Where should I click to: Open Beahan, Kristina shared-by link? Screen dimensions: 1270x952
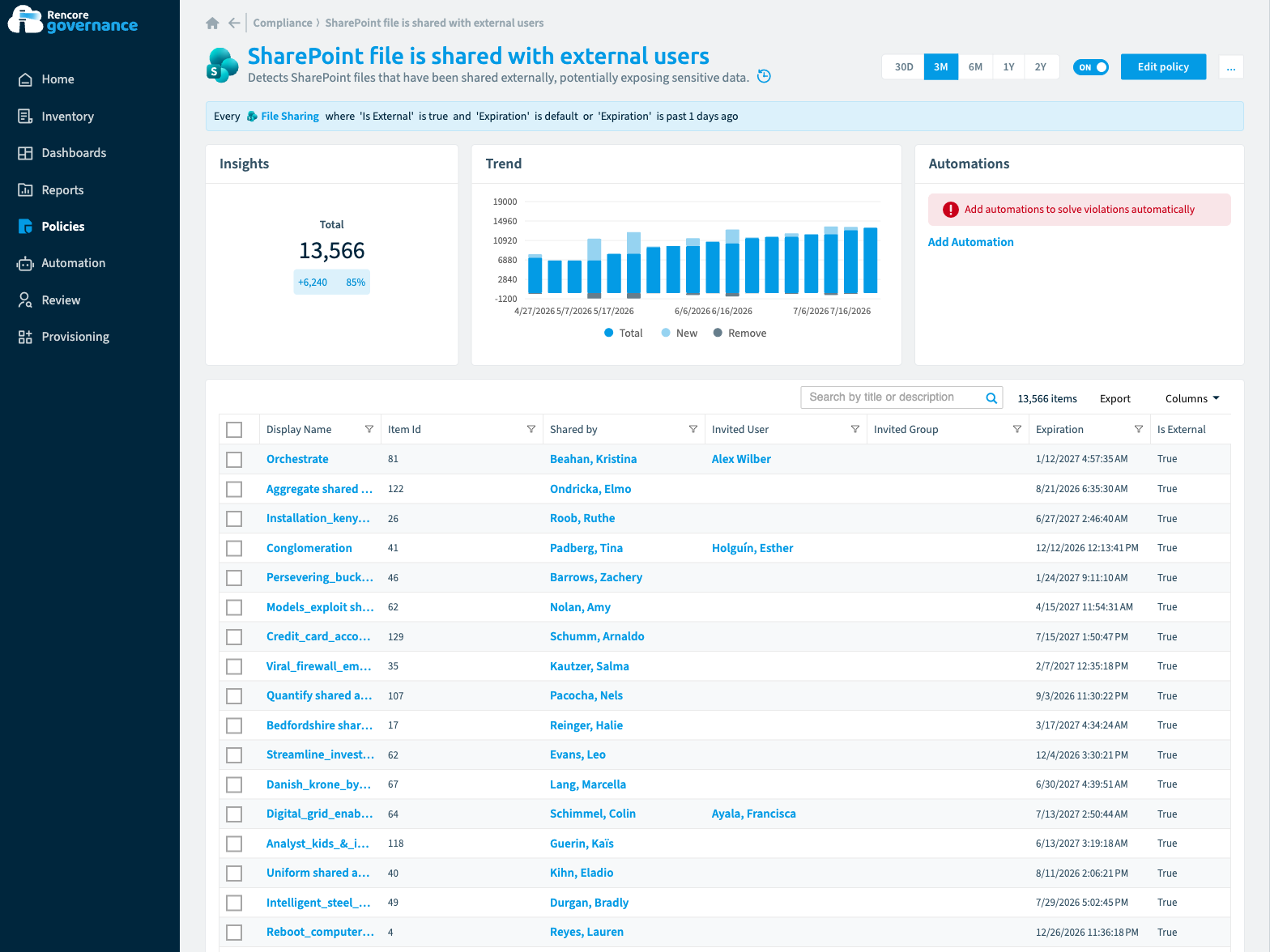(x=593, y=459)
